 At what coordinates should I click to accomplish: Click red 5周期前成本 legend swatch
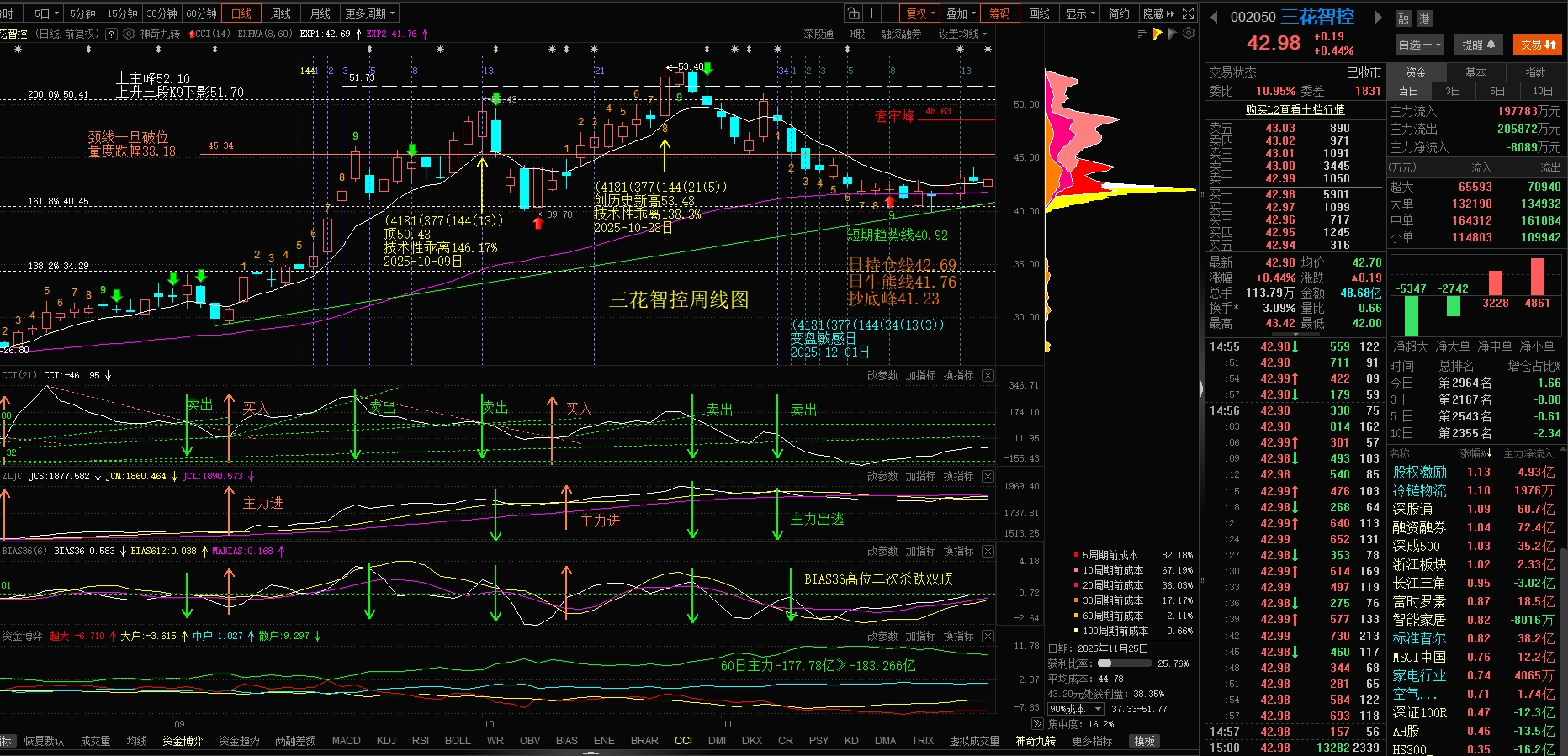(x=1075, y=555)
